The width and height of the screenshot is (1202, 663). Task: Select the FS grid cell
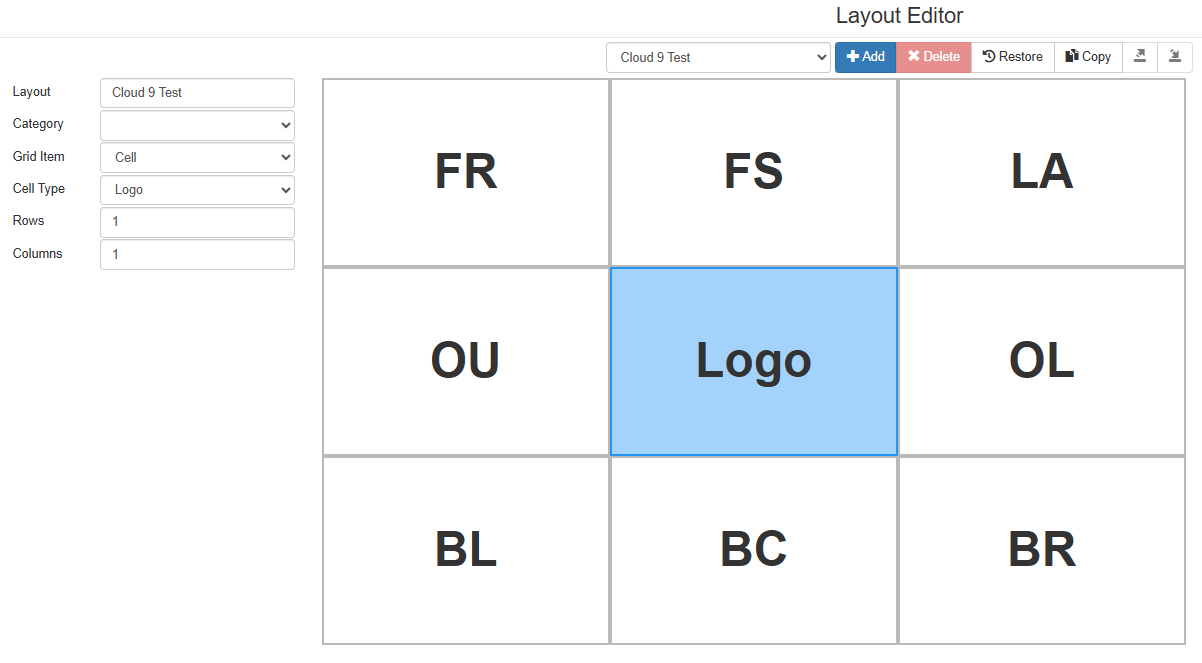754,172
